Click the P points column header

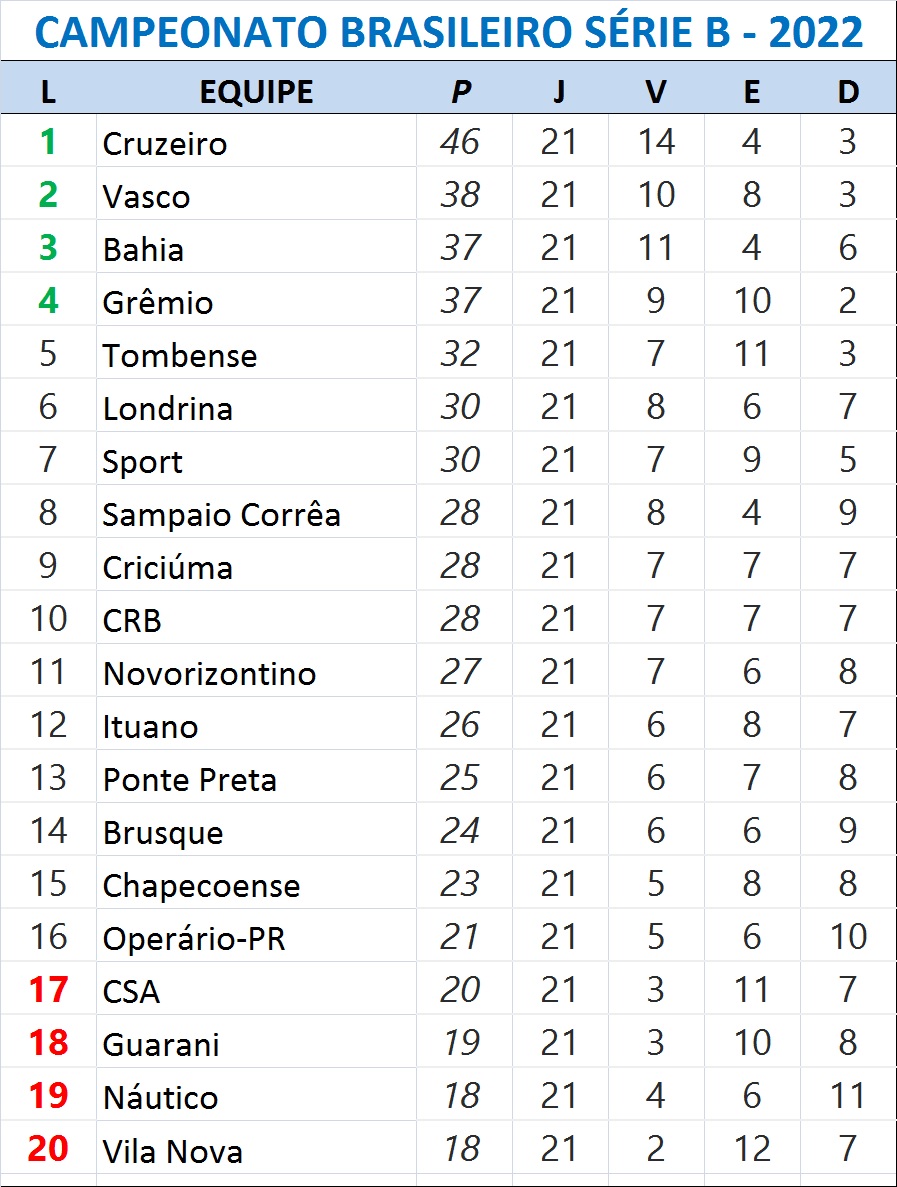461,92
